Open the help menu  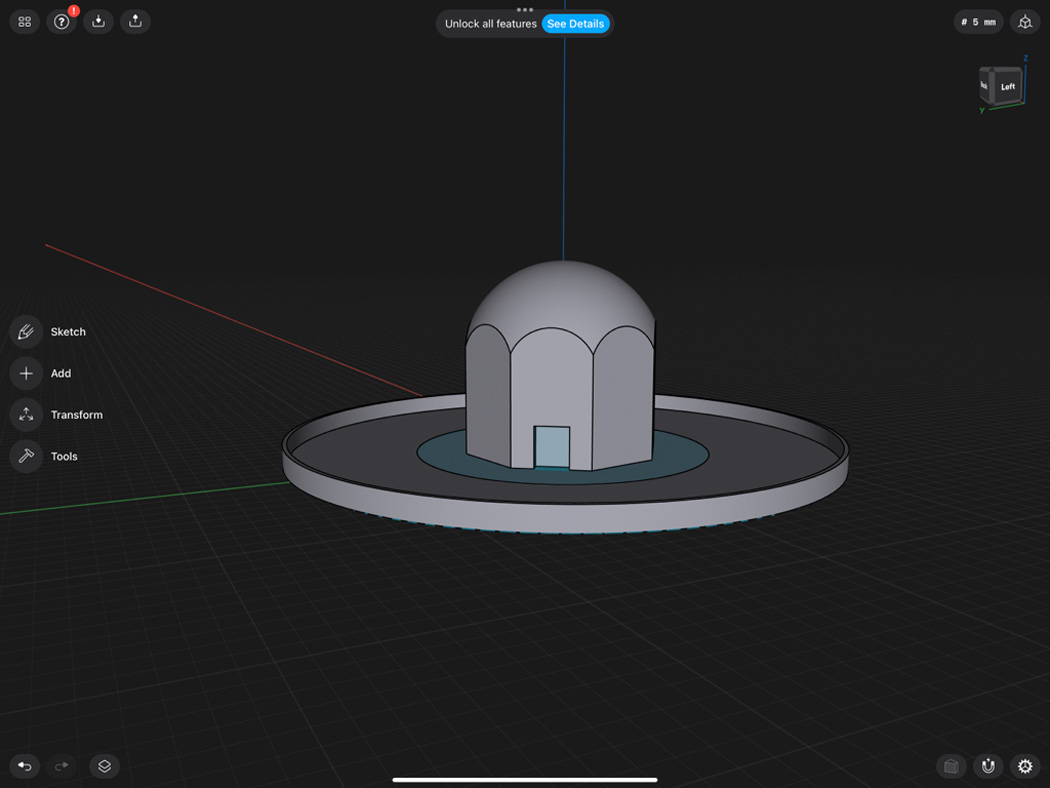(x=61, y=22)
